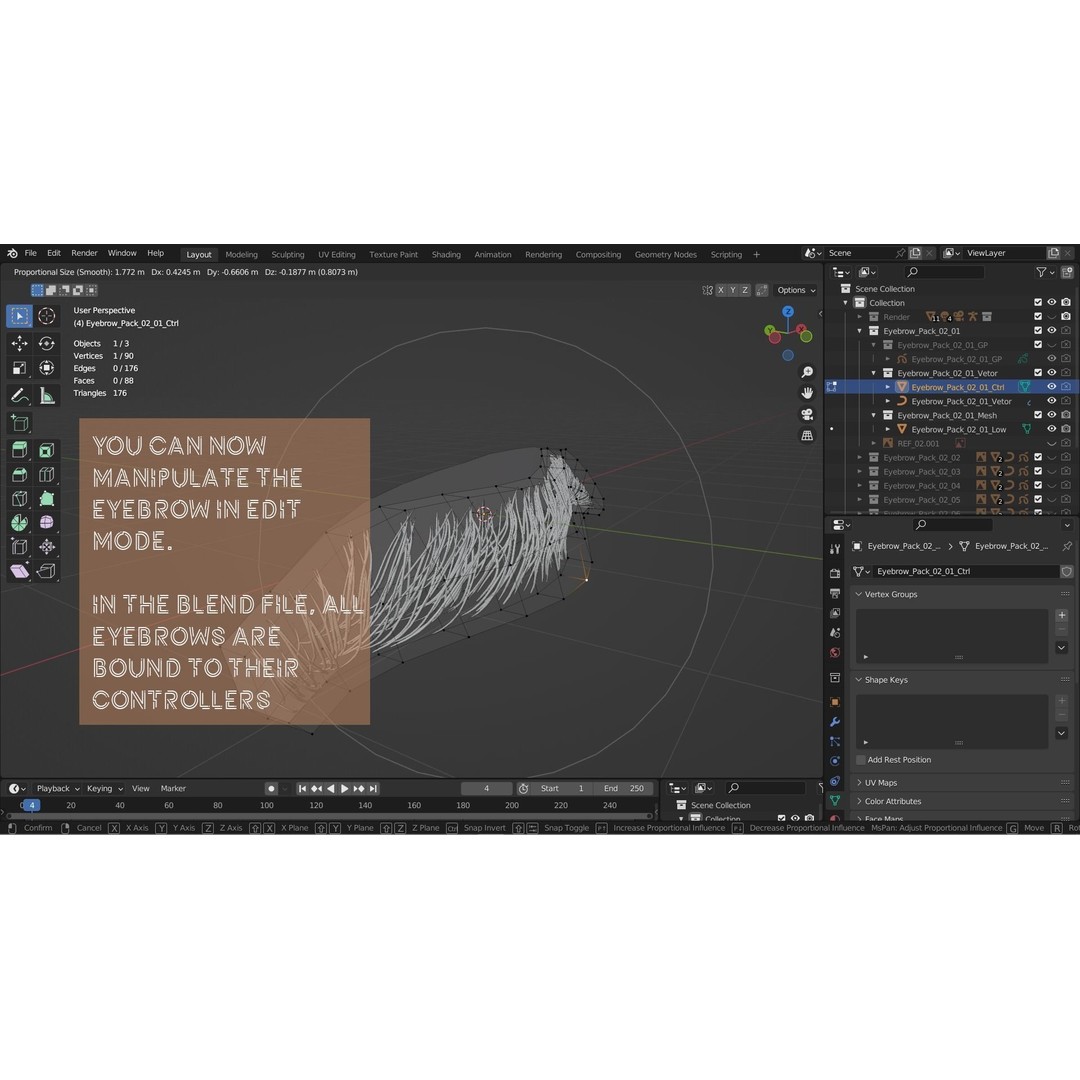Hide Eyebrow_Pack_02_01_Low with eye icon

click(x=1052, y=429)
